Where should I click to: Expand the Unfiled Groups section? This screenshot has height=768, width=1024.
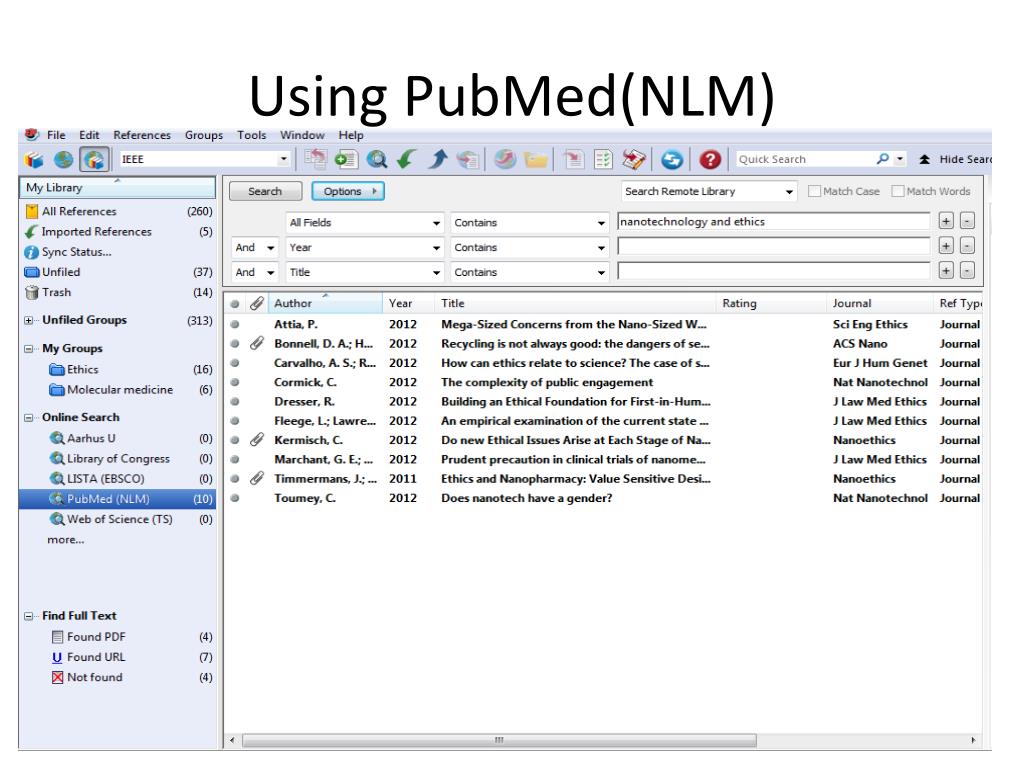[29, 321]
